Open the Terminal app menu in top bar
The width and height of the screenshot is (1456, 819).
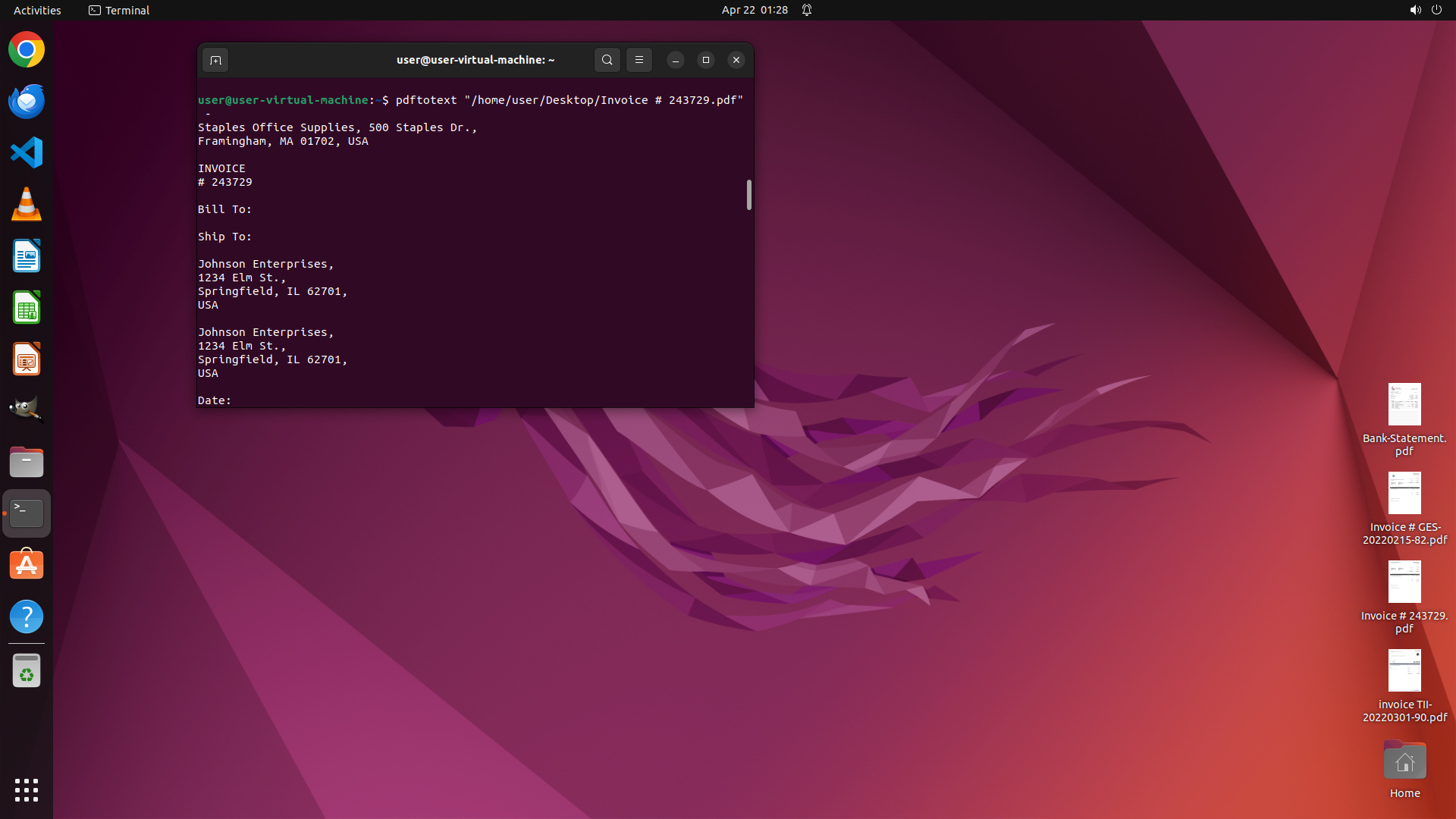pyautogui.click(x=119, y=10)
